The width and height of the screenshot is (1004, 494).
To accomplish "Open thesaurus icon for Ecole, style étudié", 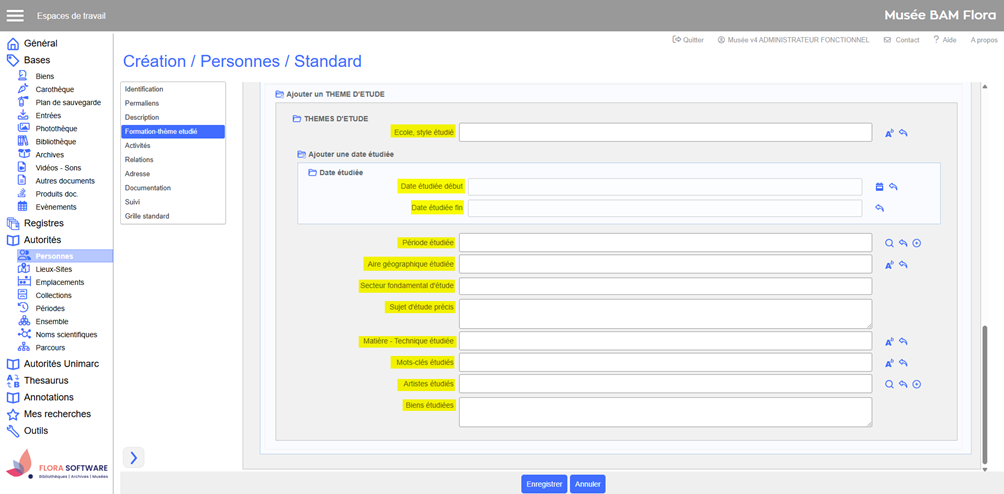I will click(x=889, y=133).
